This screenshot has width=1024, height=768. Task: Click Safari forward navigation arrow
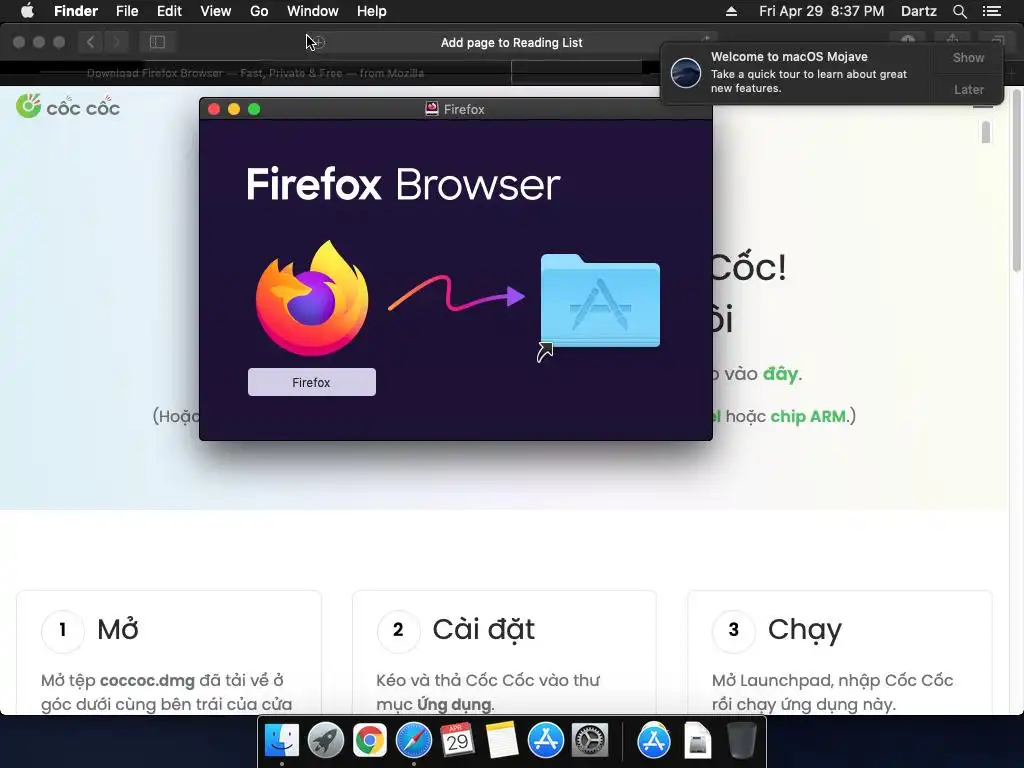[x=116, y=42]
